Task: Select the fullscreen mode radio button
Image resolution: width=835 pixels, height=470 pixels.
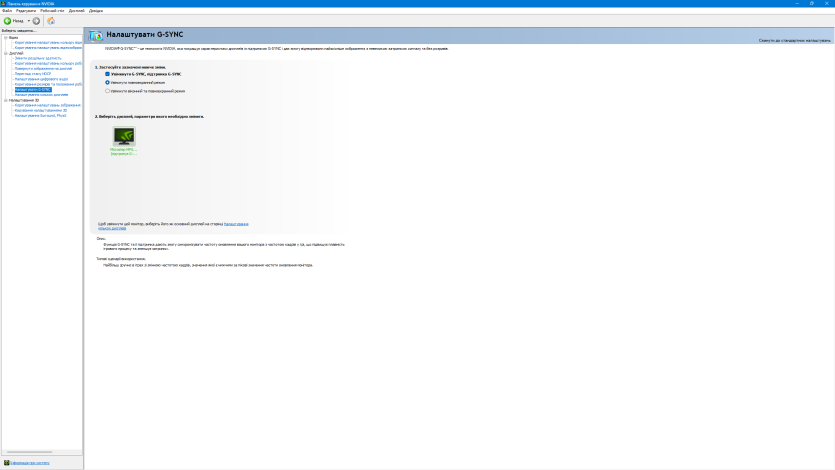Action: [108, 83]
